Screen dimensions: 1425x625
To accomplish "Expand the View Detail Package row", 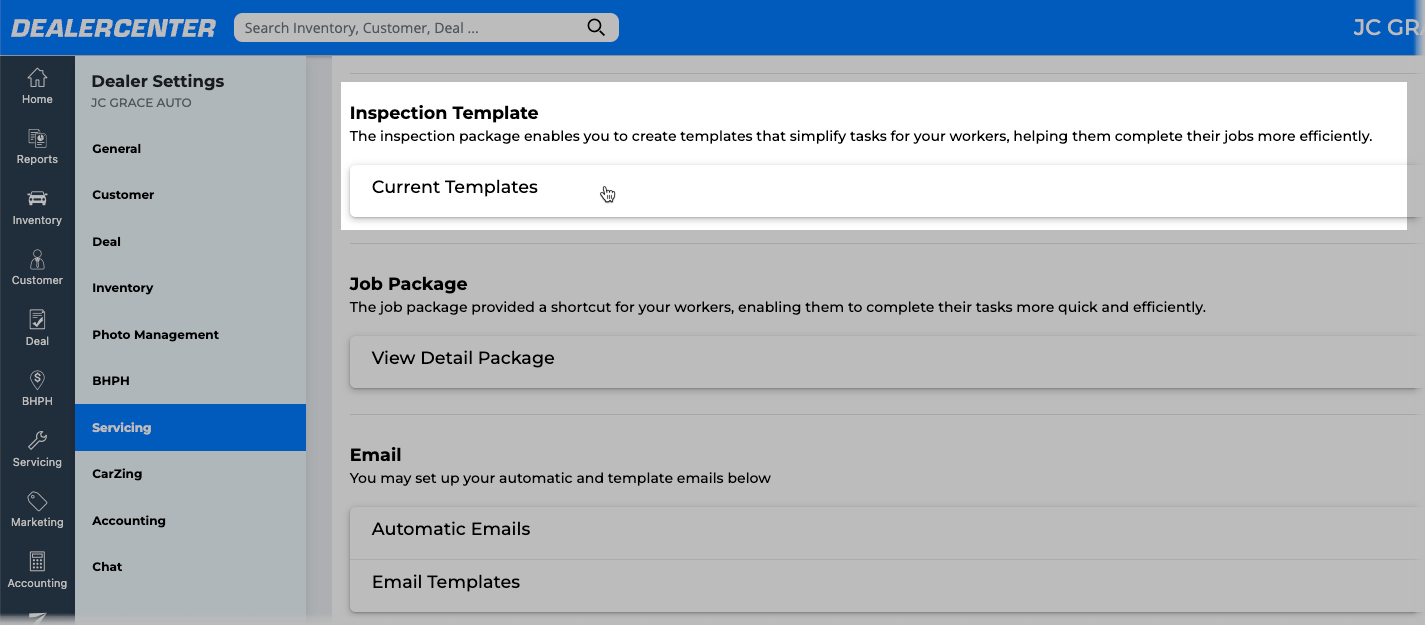I will (884, 360).
